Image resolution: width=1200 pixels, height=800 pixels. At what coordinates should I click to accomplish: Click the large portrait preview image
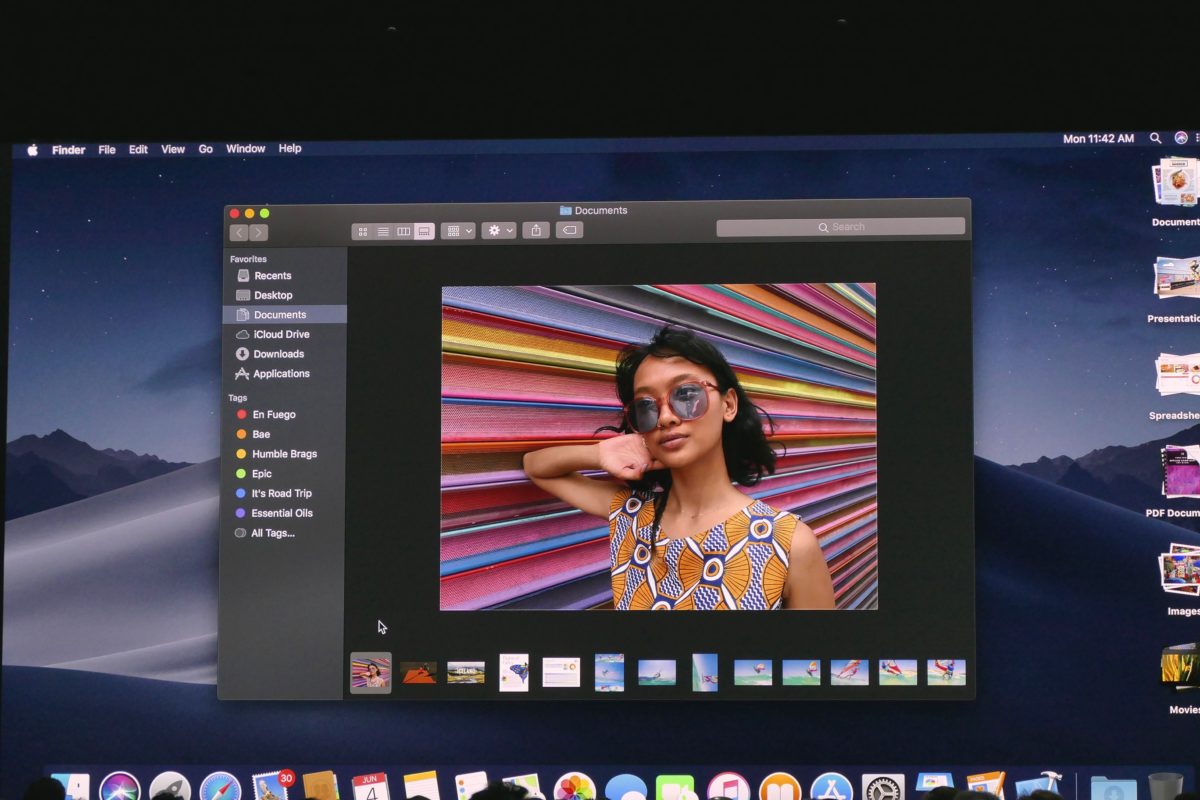[x=659, y=447]
